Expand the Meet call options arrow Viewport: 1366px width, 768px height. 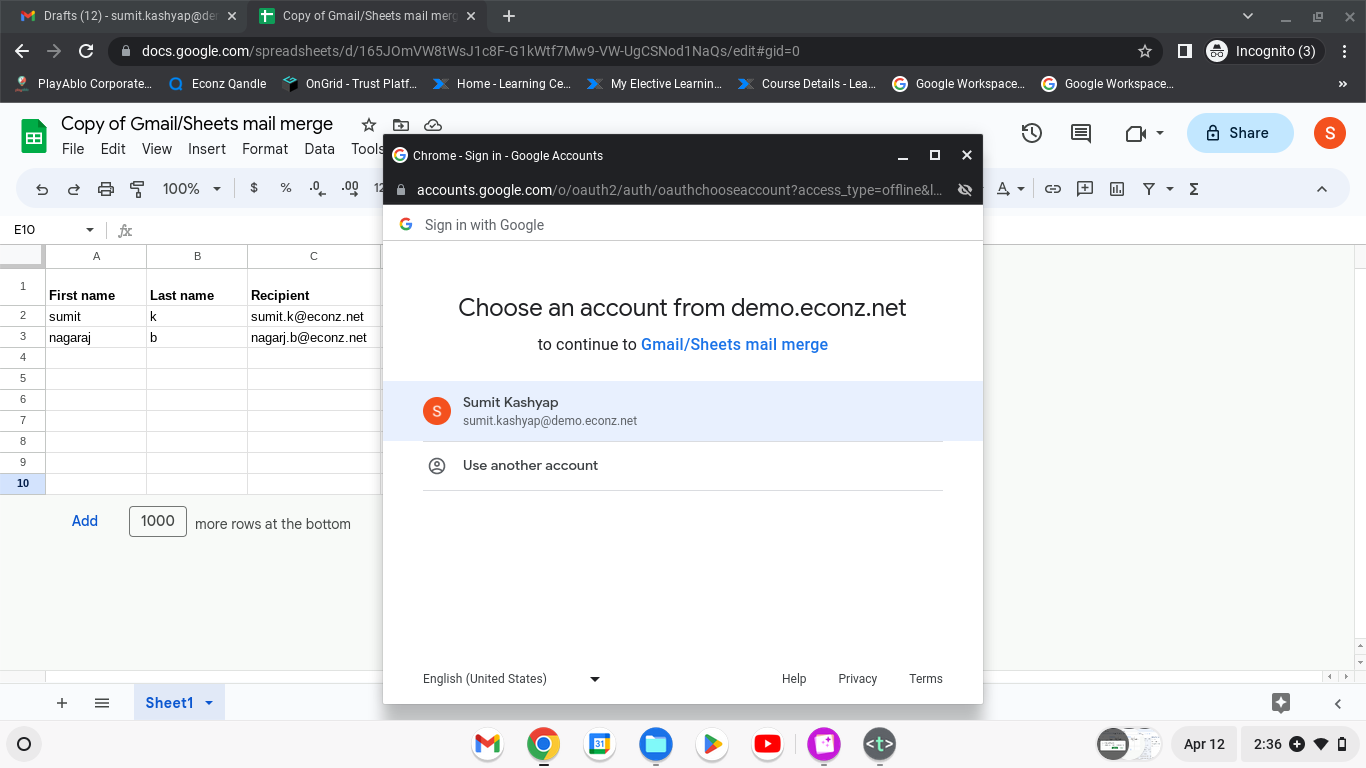click(x=1160, y=133)
